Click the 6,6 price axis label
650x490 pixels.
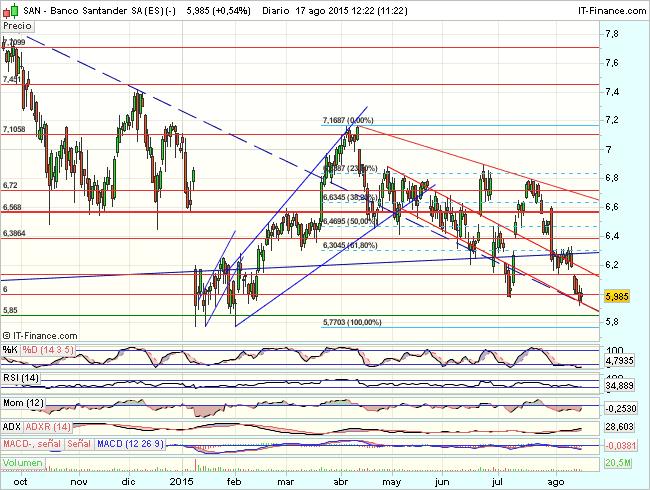tap(612, 206)
